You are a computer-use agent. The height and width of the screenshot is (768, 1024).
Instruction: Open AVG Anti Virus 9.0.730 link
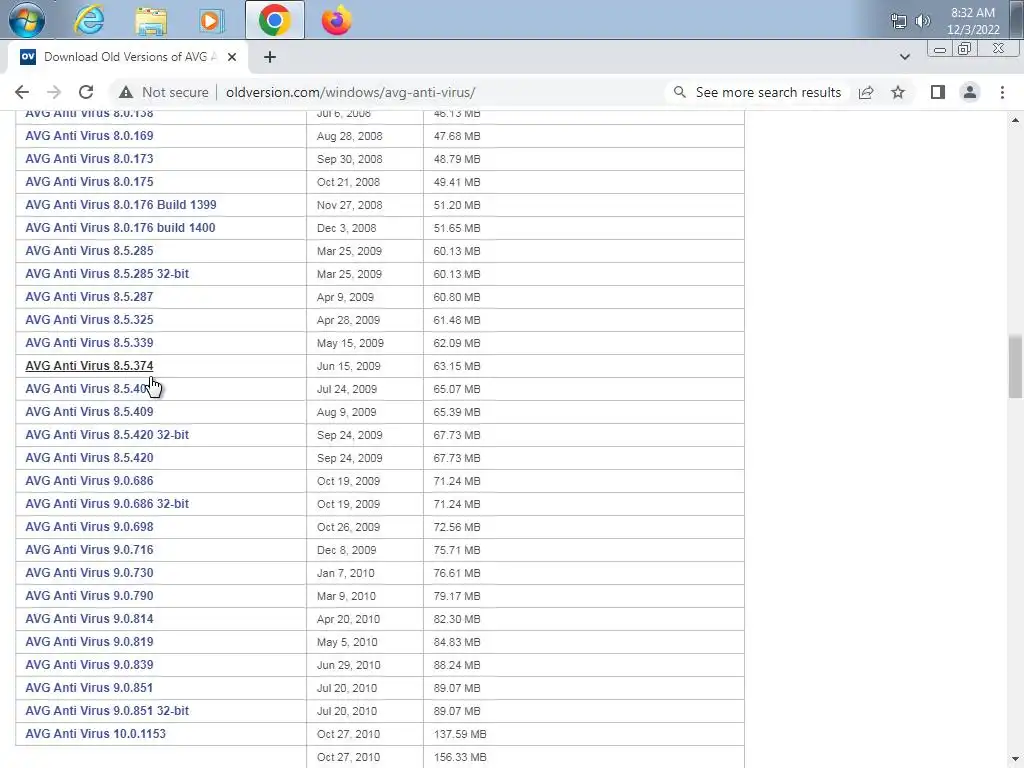point(89,572)
